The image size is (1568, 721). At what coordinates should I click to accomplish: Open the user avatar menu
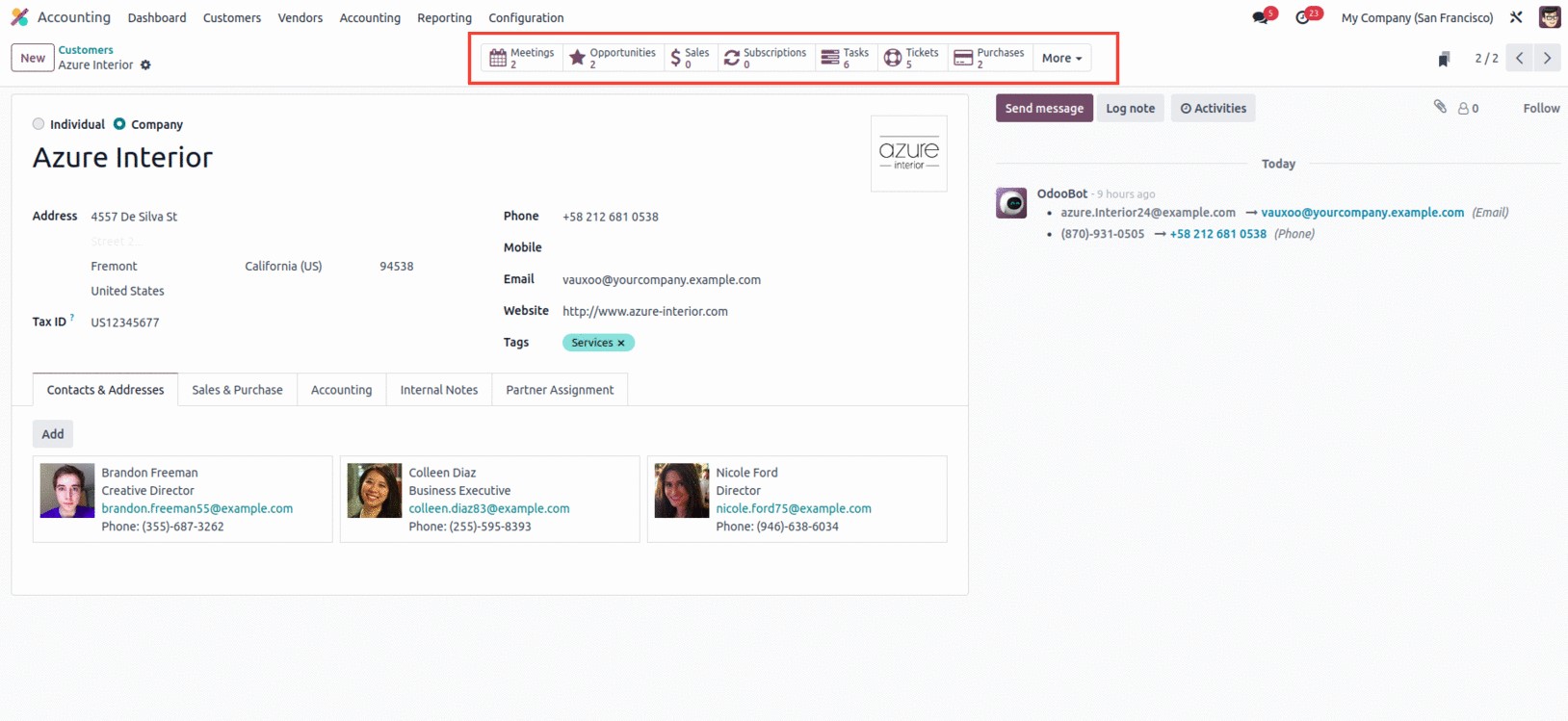(x=1550, y=17)
